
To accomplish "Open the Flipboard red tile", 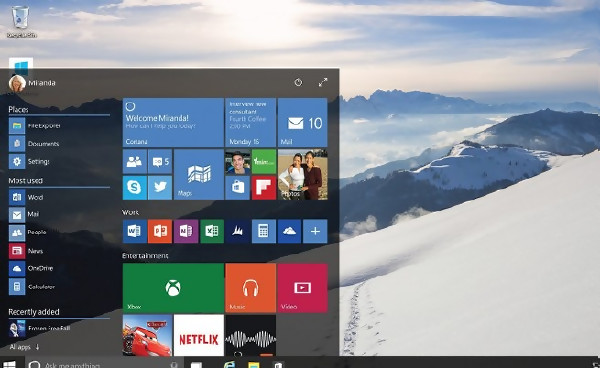I will [264, 187].
